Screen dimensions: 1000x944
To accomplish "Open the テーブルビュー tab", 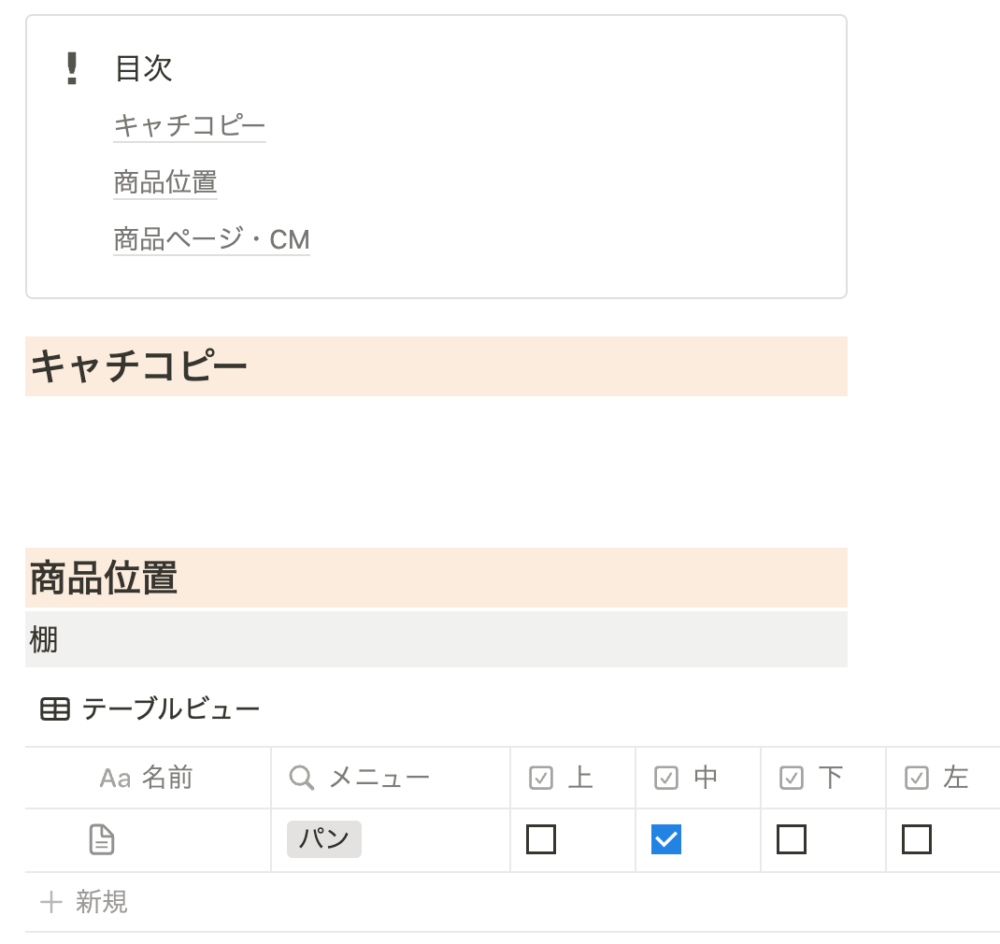I will [x=151, y=709].
